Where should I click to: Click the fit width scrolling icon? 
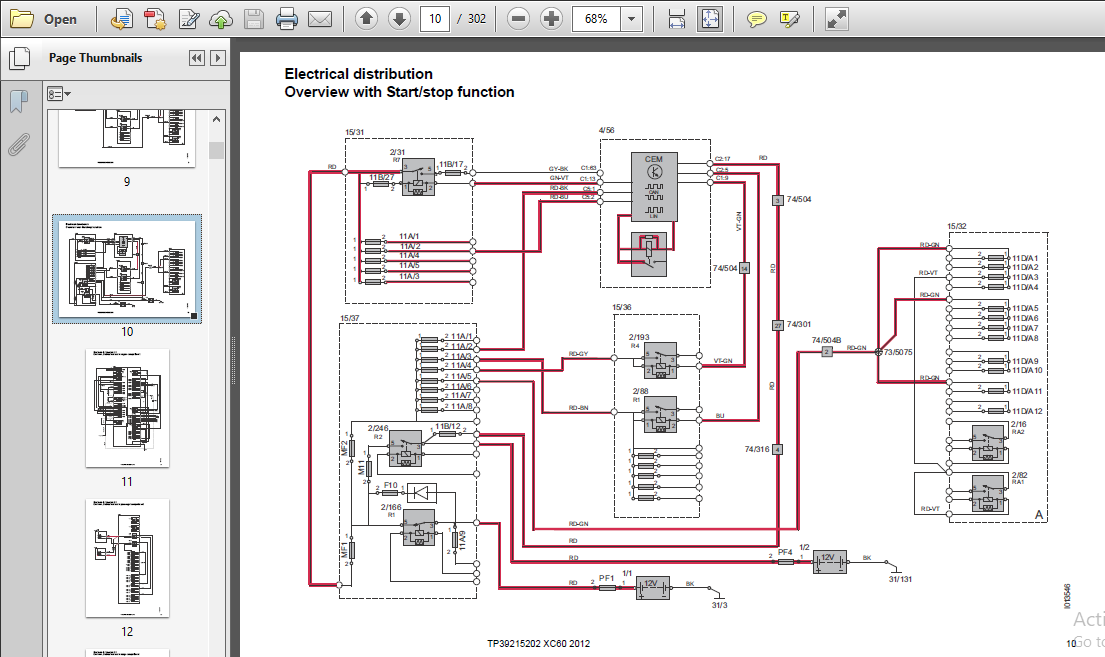(x=677, y=19)
